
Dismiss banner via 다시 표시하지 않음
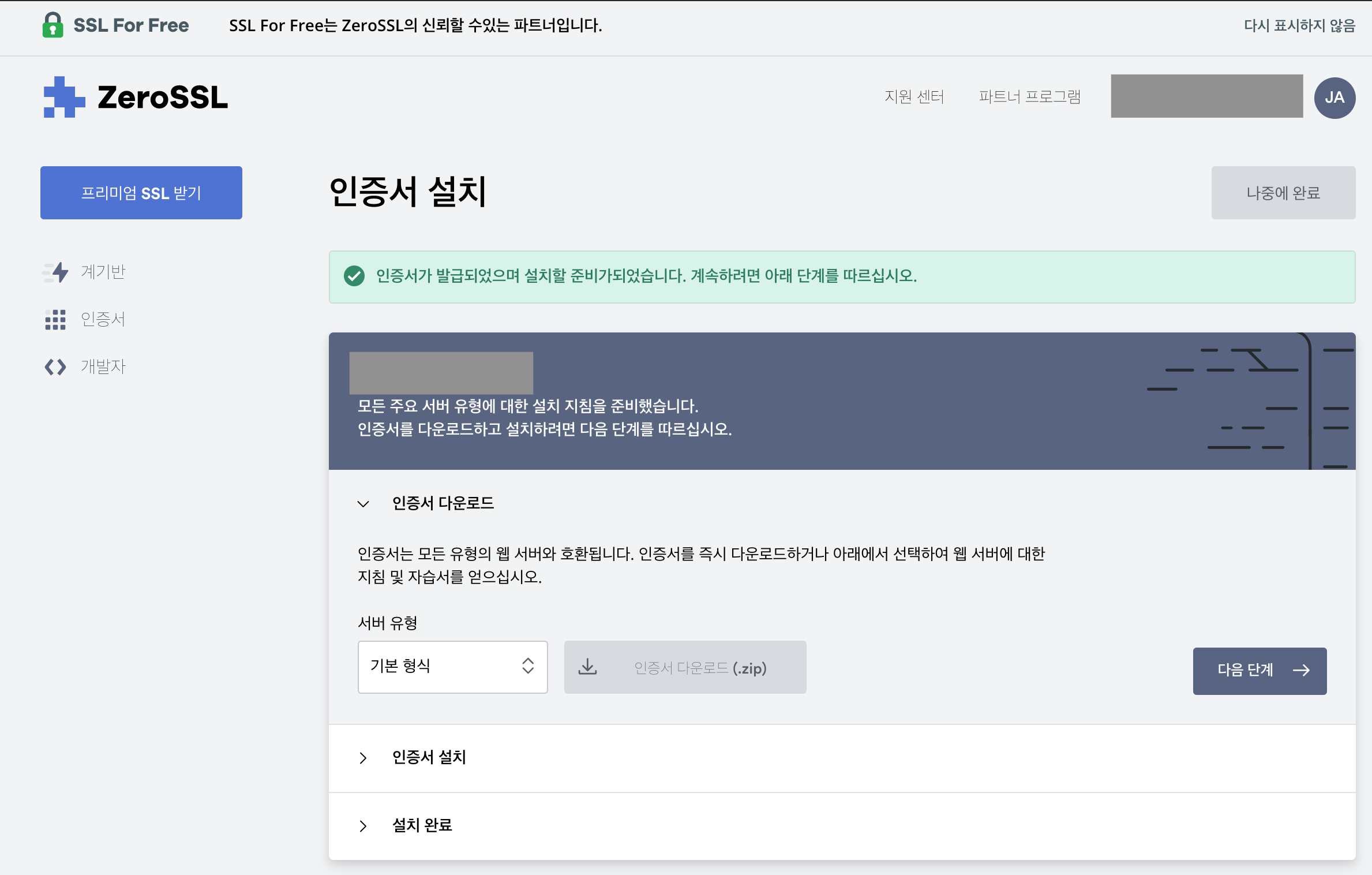(1299, 25)
